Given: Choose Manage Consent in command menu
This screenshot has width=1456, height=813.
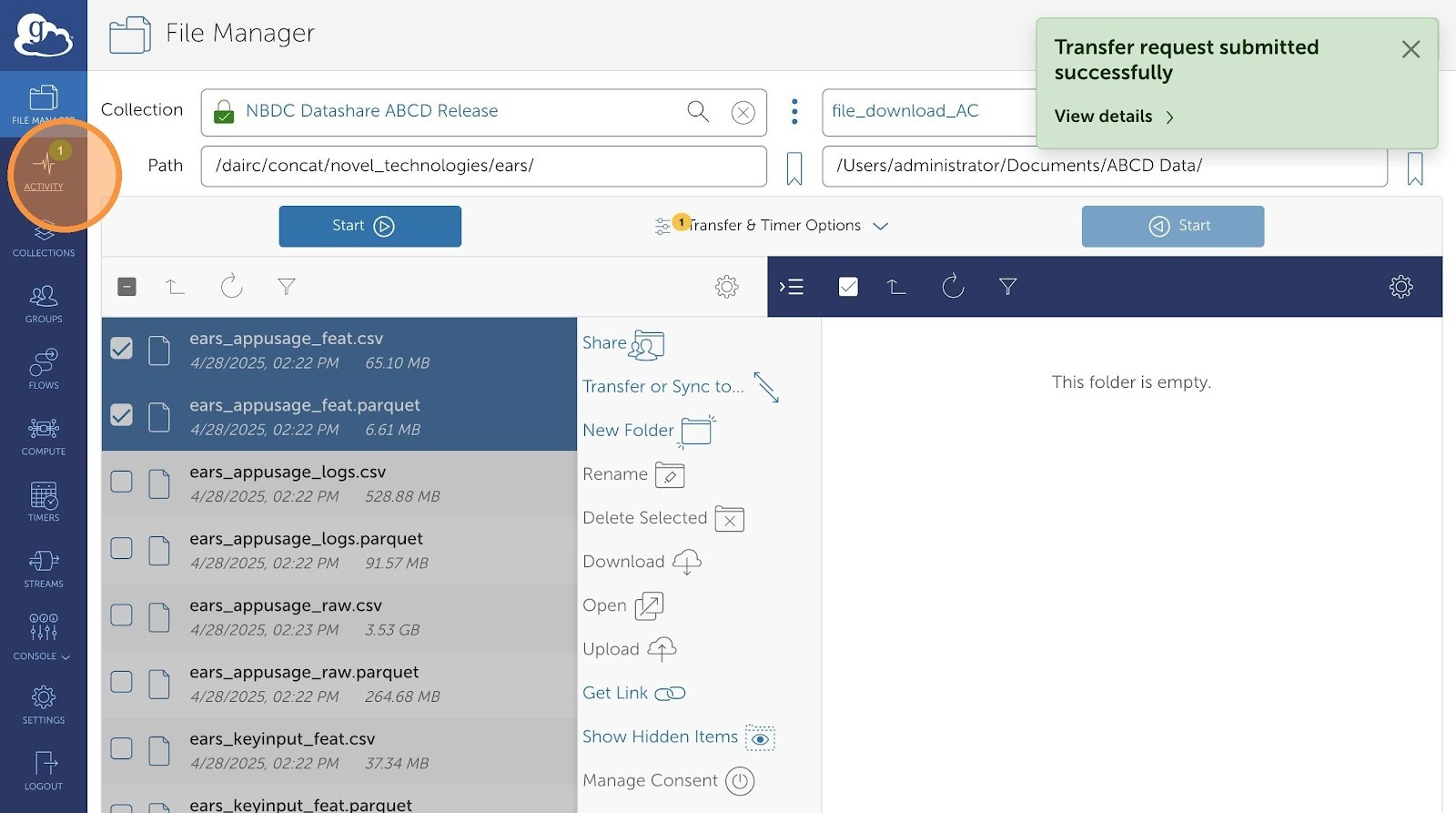Looking at the screenshot, I should [x=669, y=781].
